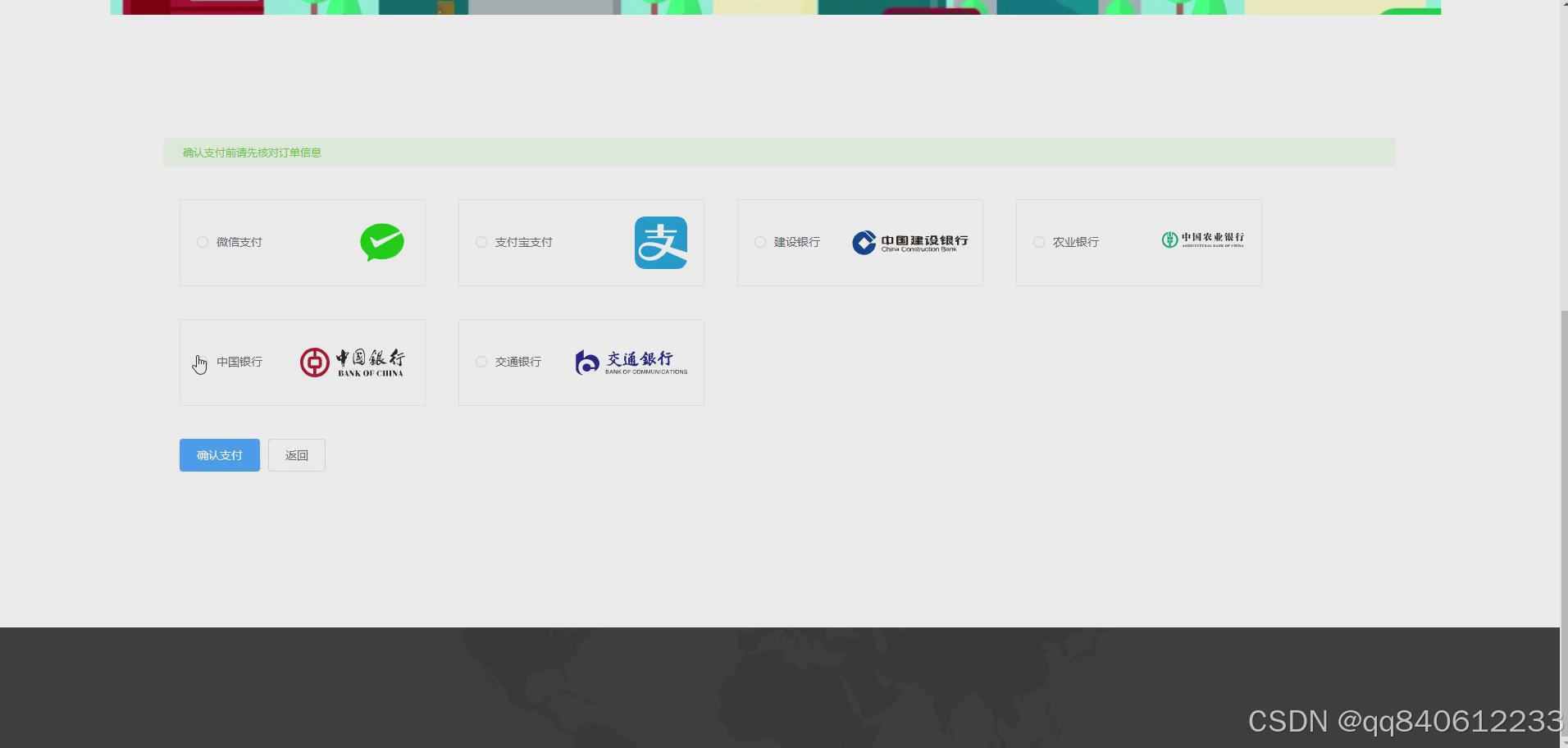This screenshot has width=1568, height=748.
Task: Click the 确认支付 confirm payment button
Action: (219, 455)
